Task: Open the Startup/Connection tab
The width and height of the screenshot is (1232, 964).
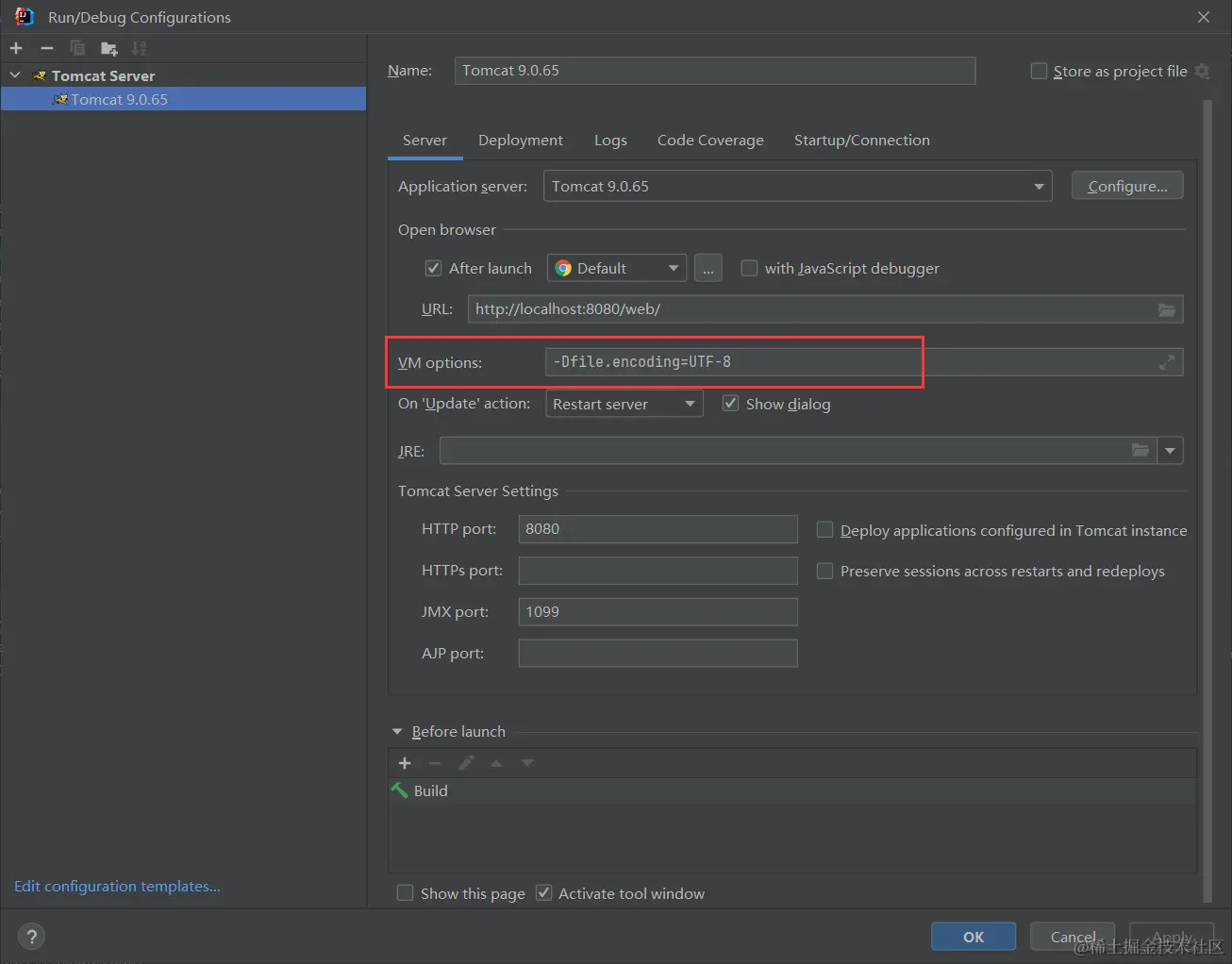Action: coord(861,141)
